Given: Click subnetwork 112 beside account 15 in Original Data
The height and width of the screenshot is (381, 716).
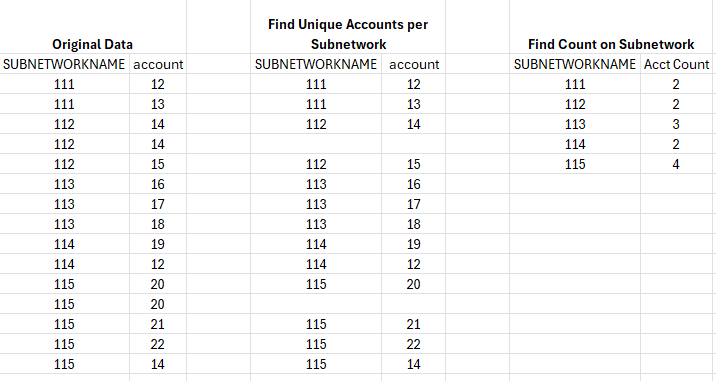Looking at the screenshot, I should 64,164.
